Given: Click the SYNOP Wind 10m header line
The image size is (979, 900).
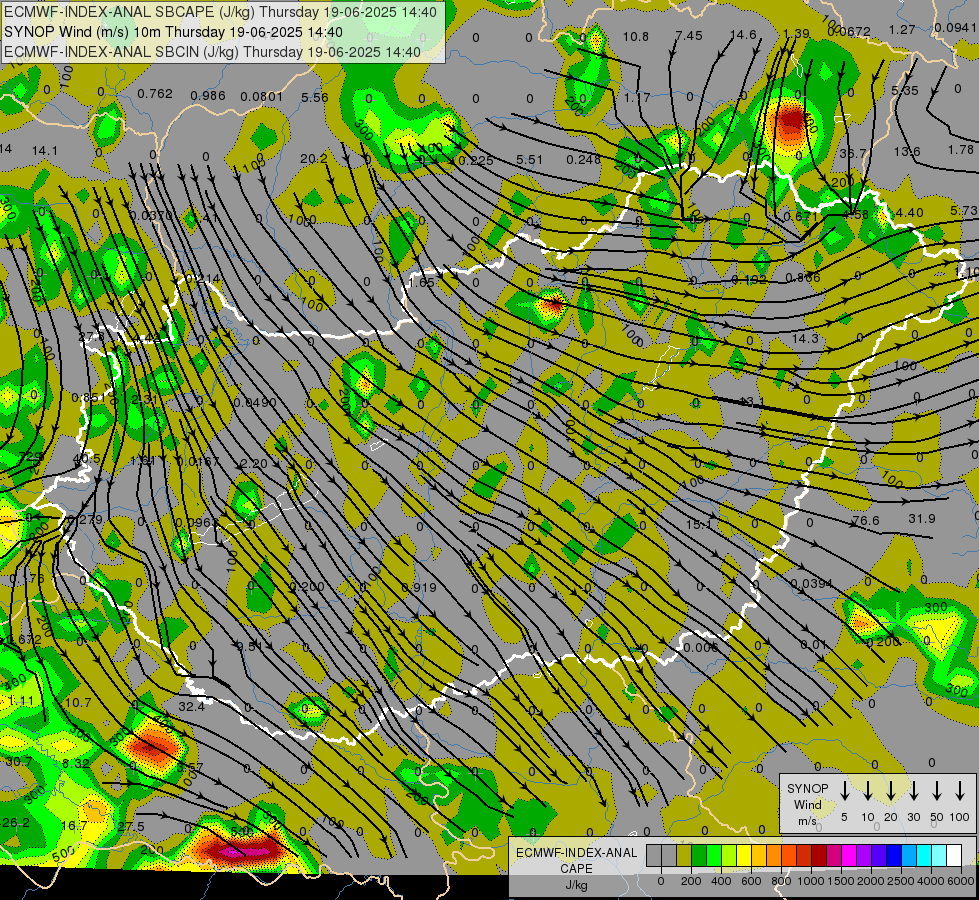Looking at the screenshot, I should [173, 32].
